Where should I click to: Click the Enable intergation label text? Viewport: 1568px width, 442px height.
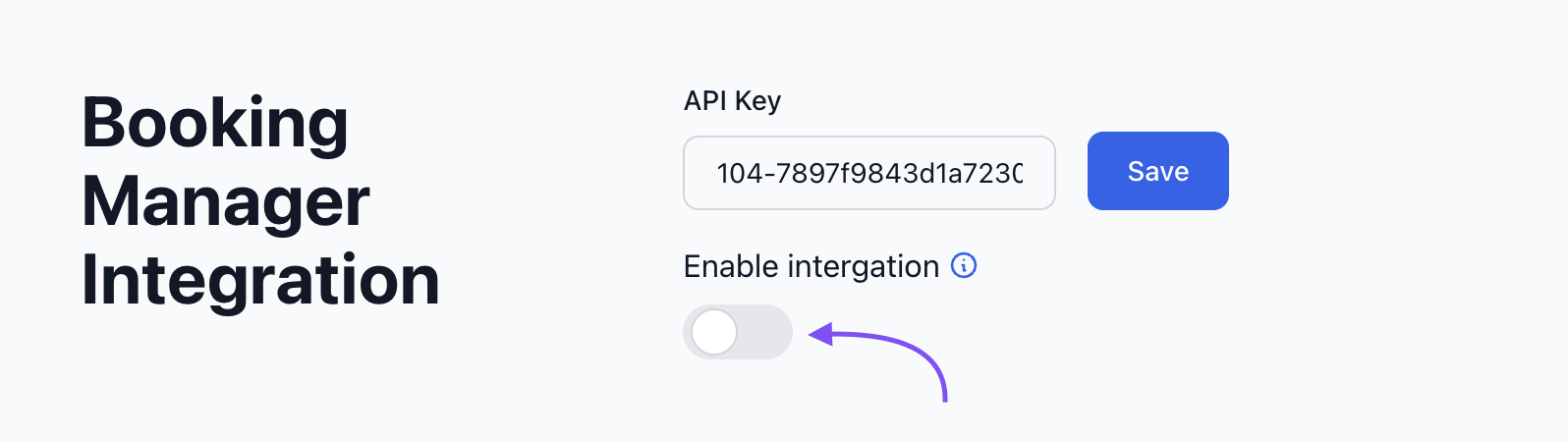812,267
